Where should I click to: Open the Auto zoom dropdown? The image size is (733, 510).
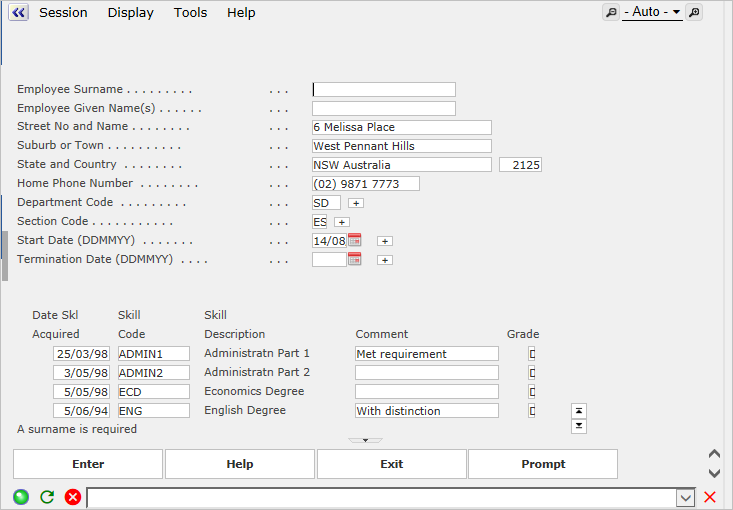(x=652, y=12)
